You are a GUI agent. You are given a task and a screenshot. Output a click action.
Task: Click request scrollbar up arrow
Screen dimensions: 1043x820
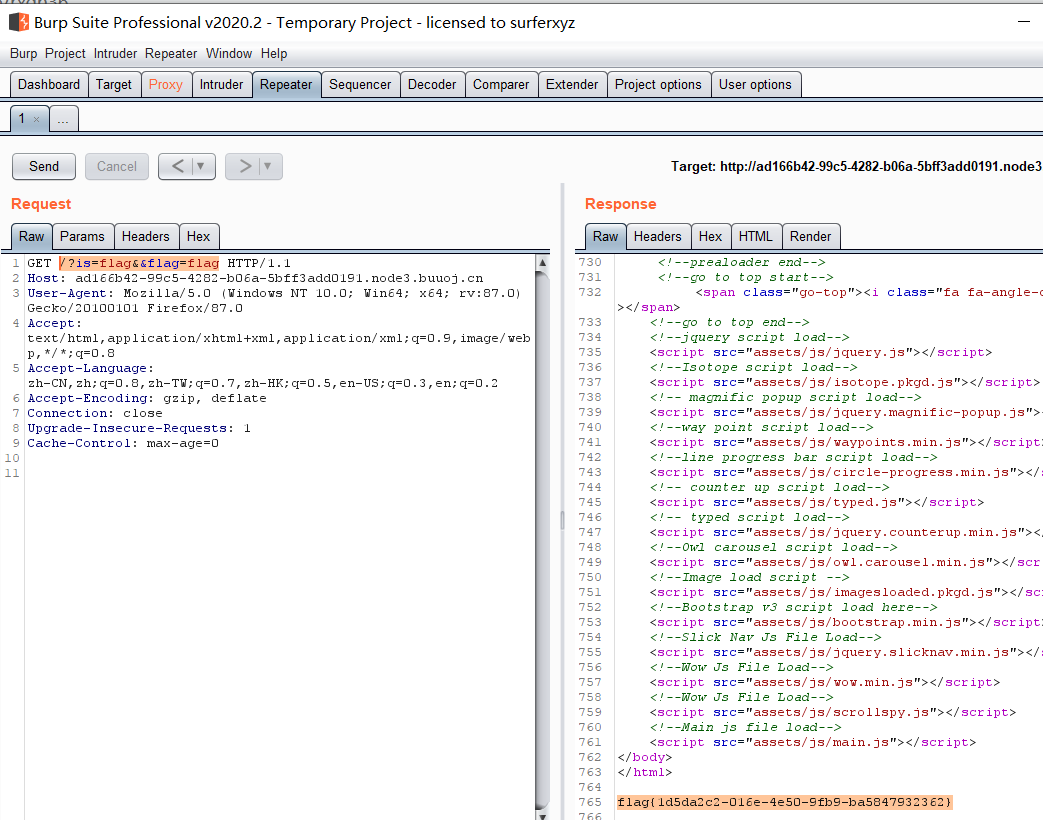[542, 264]
